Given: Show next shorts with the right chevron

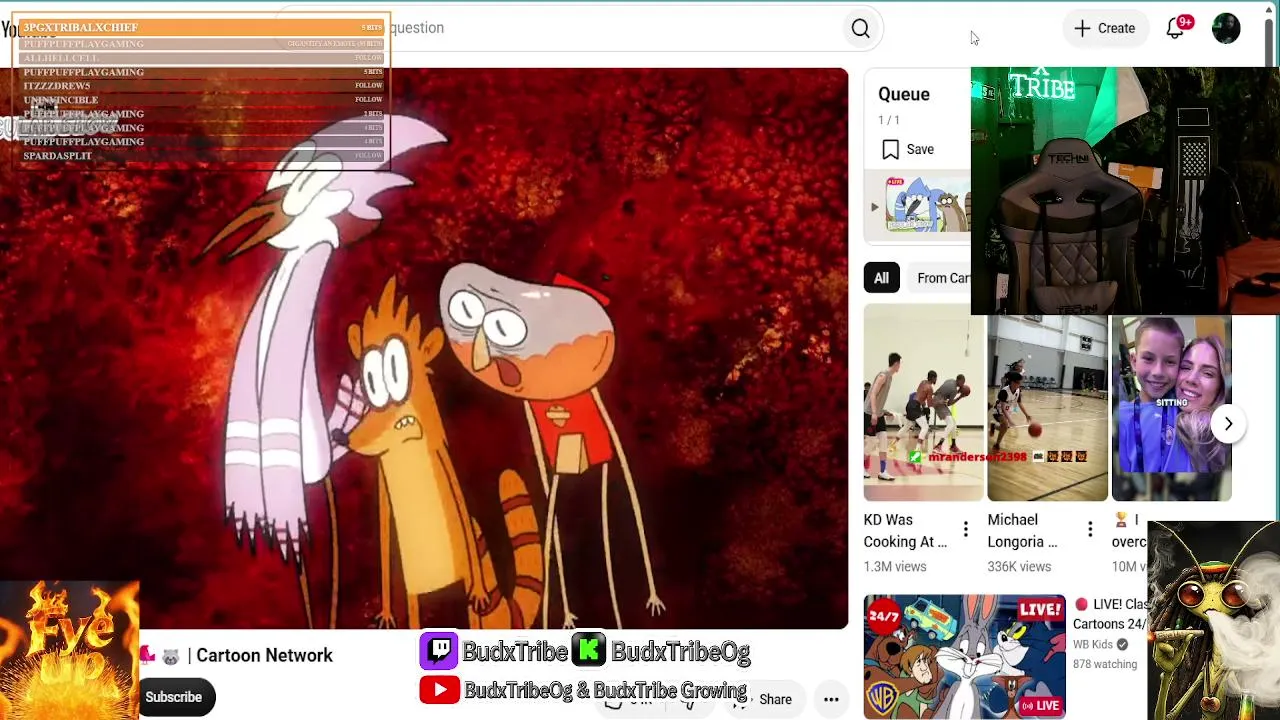Looking at the screenshot, I should point(1228,424).
